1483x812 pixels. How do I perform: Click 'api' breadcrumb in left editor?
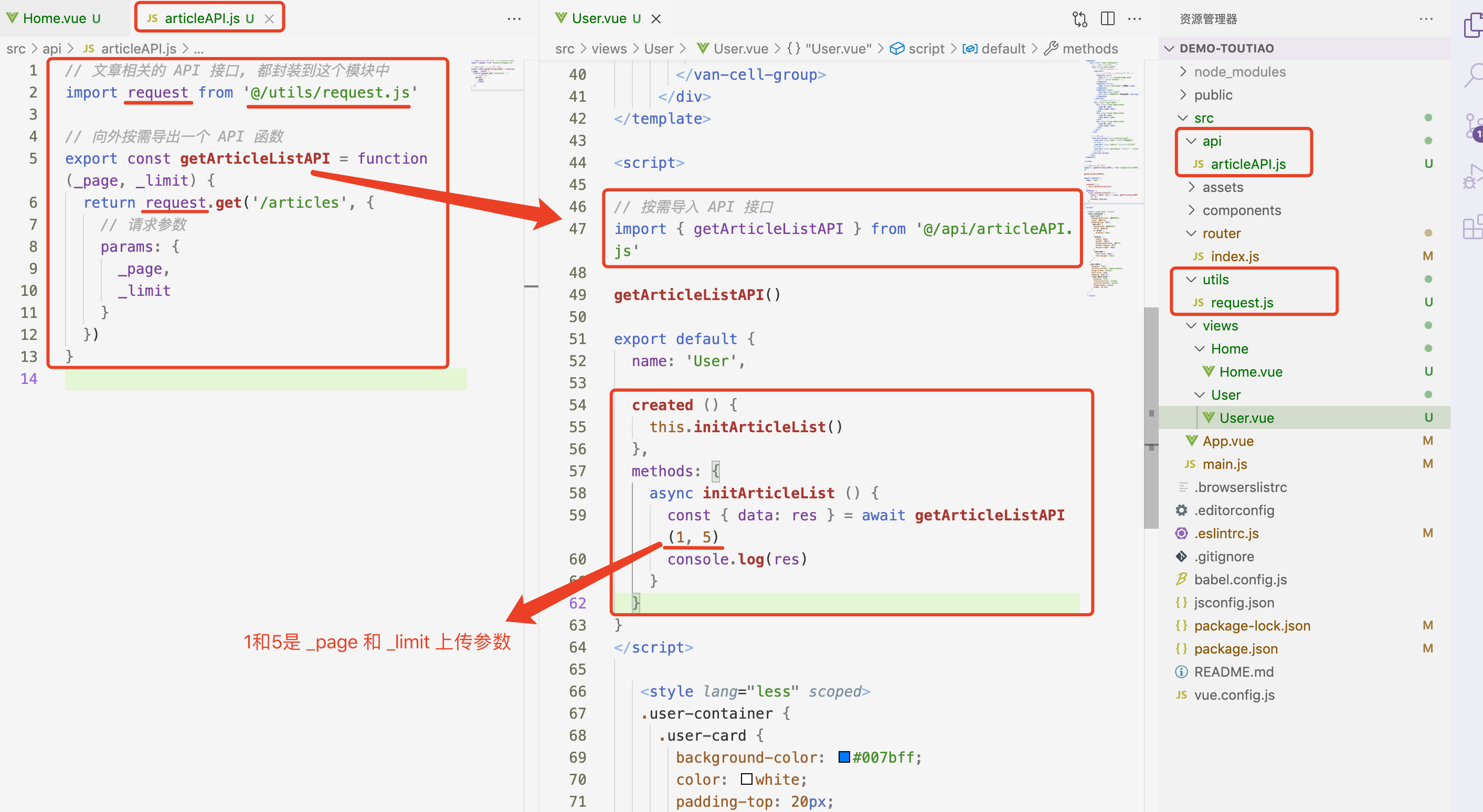(52, 49)
